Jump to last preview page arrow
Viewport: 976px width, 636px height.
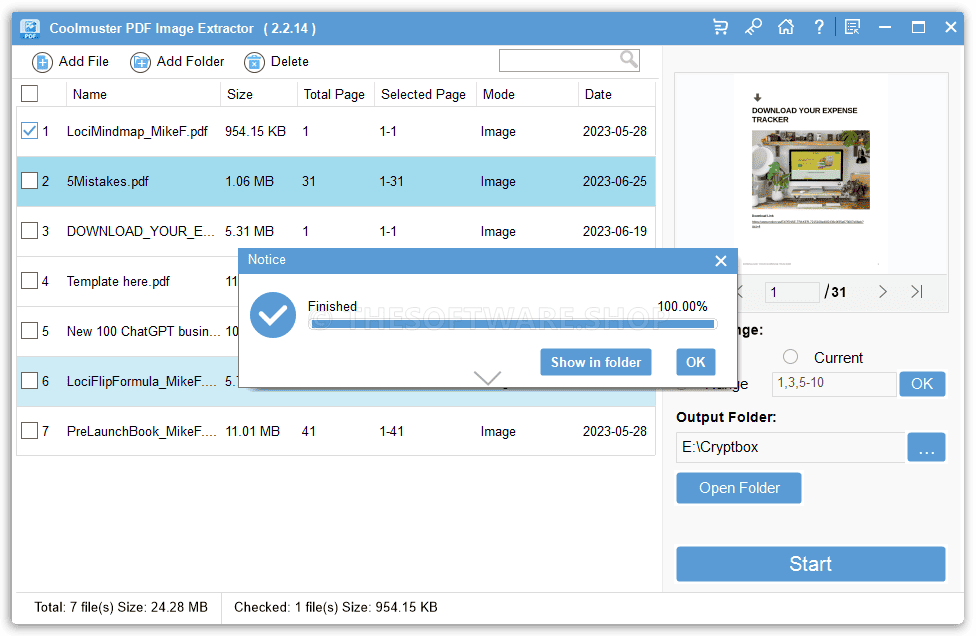[x=917, y=291]
